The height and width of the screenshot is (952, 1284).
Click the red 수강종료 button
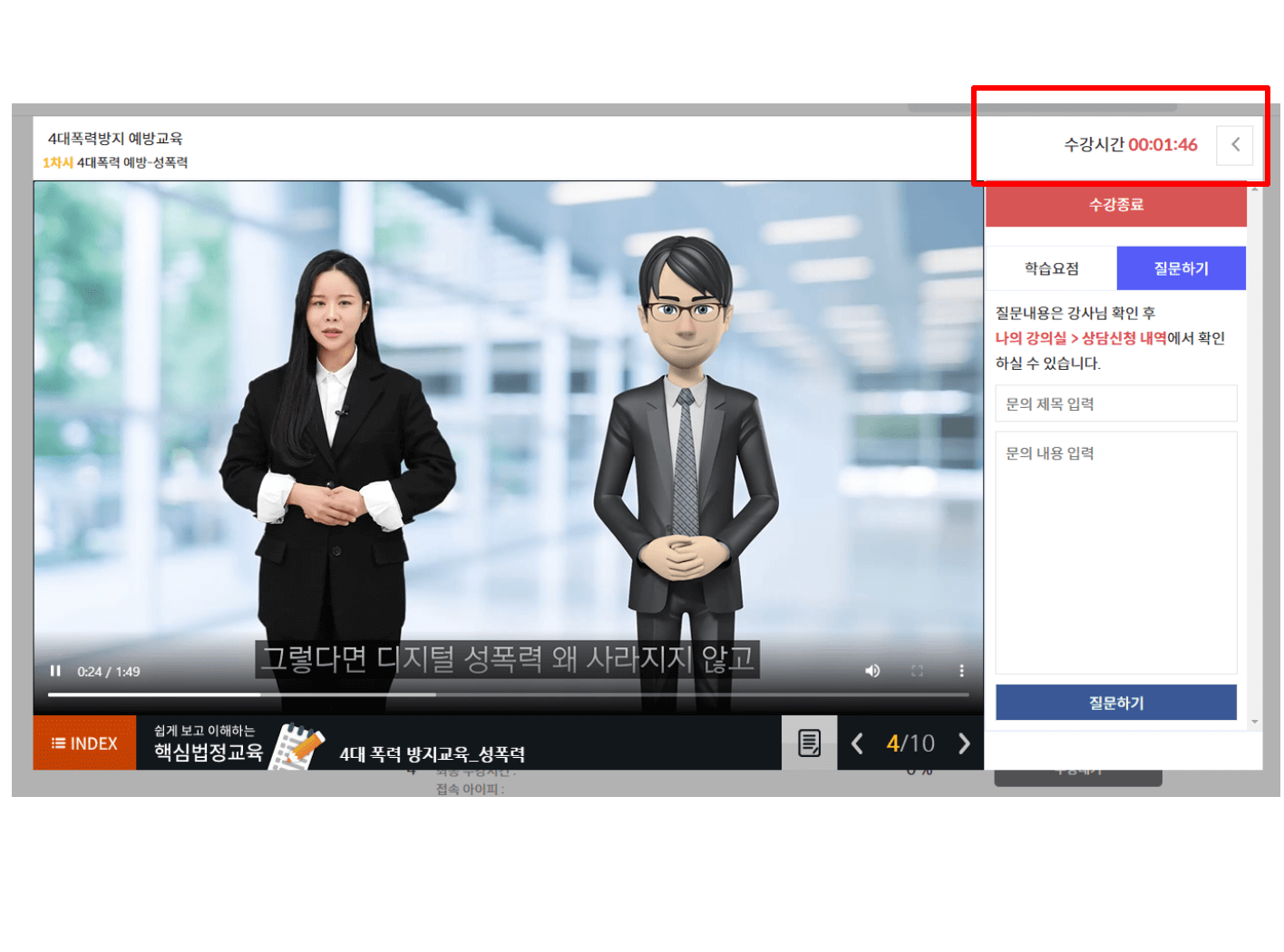point(1115,206)
